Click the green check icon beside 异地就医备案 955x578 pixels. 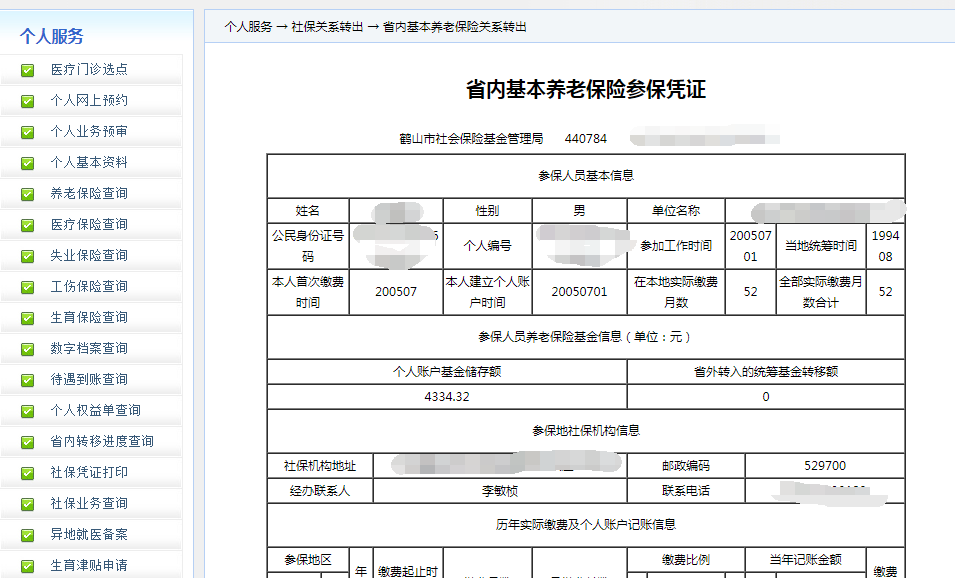pyautogui.click(x=25, y=535)
